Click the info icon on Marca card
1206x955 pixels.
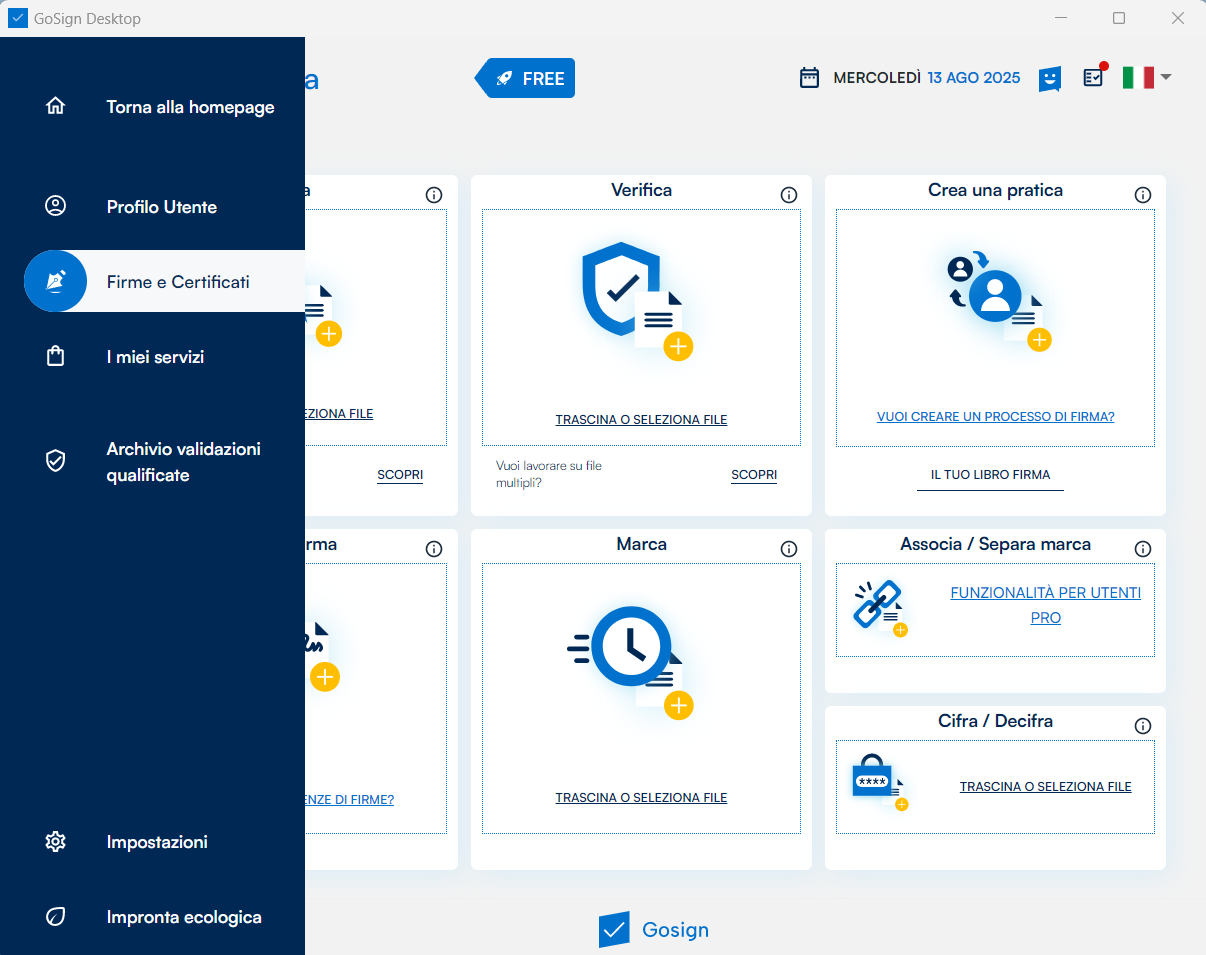(788, 549)
